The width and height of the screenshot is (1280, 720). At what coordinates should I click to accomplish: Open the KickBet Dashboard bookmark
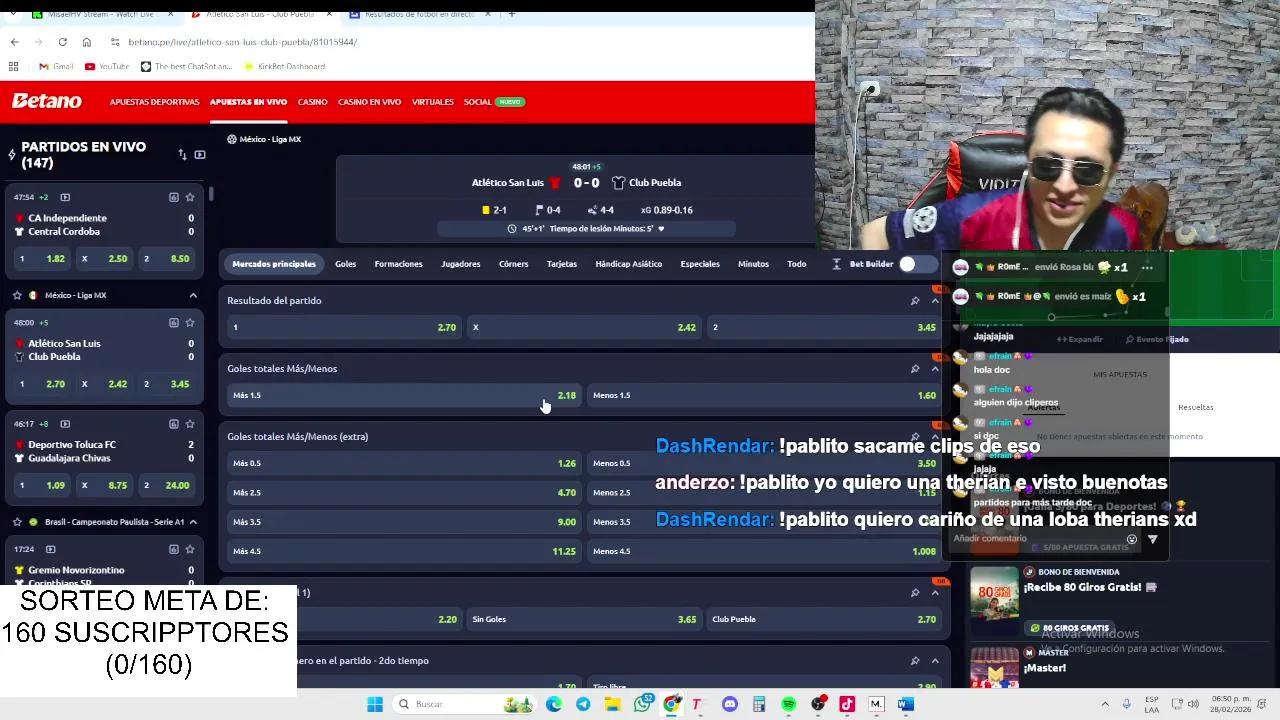coord(283,66)
